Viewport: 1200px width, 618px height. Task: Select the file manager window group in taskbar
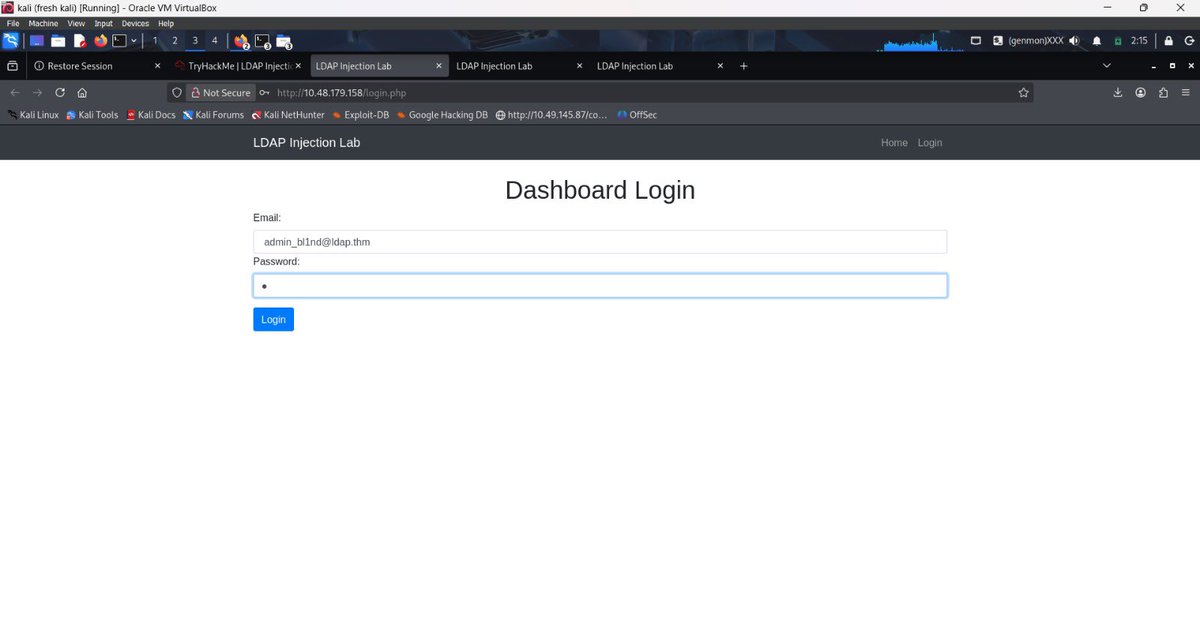pos(284,41)
